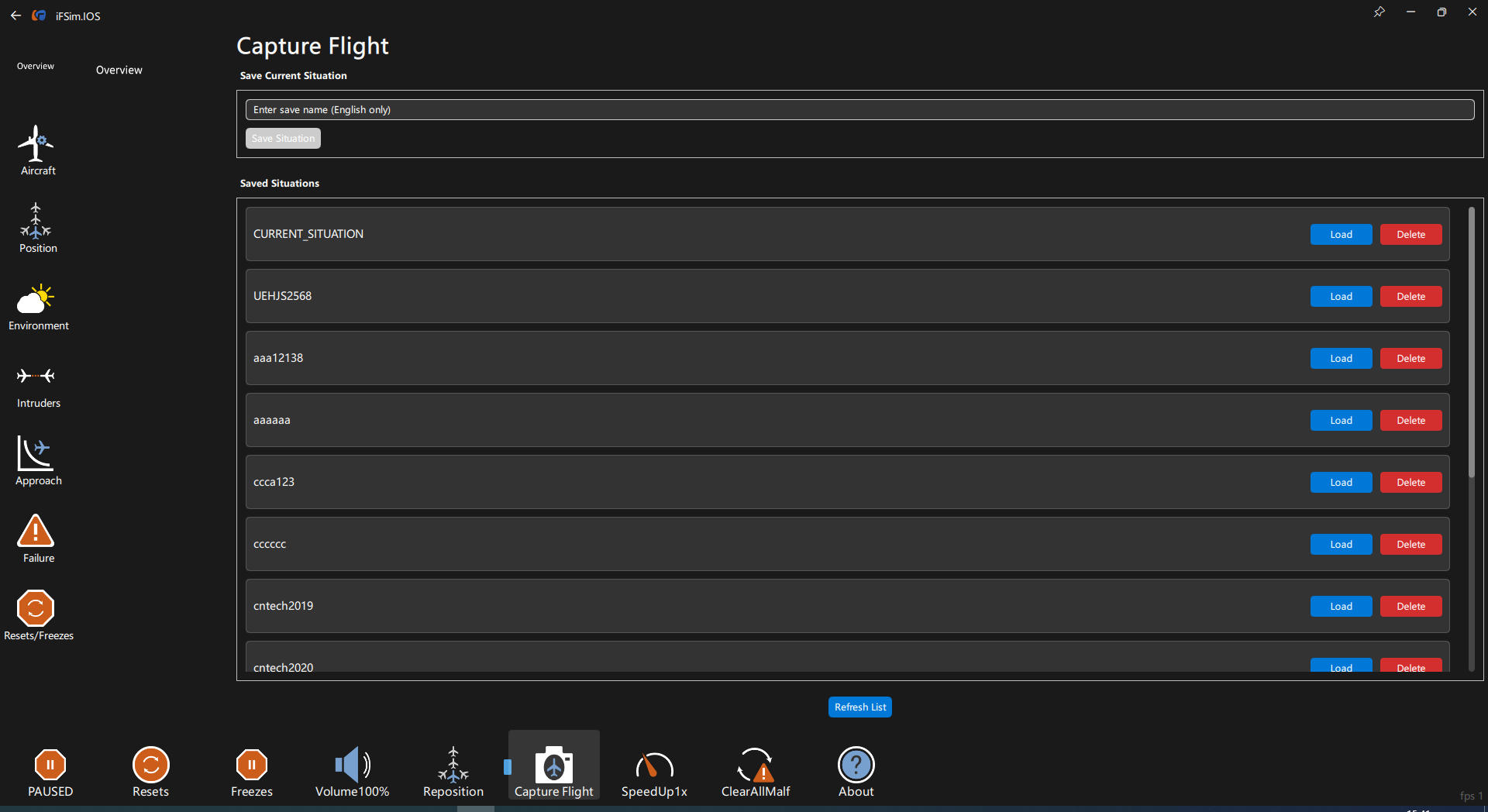Click the ClearAllMalf icon
Image resolution: width=1488 pixels, height=812 pixels.
[755, 766]
